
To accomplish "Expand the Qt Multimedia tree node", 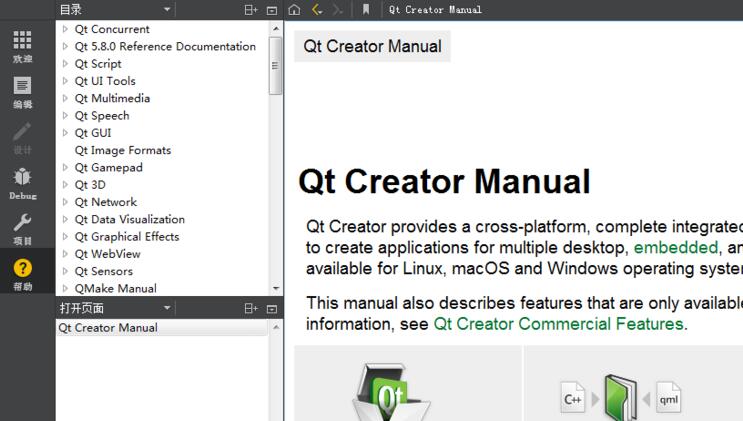I will 65,98.
